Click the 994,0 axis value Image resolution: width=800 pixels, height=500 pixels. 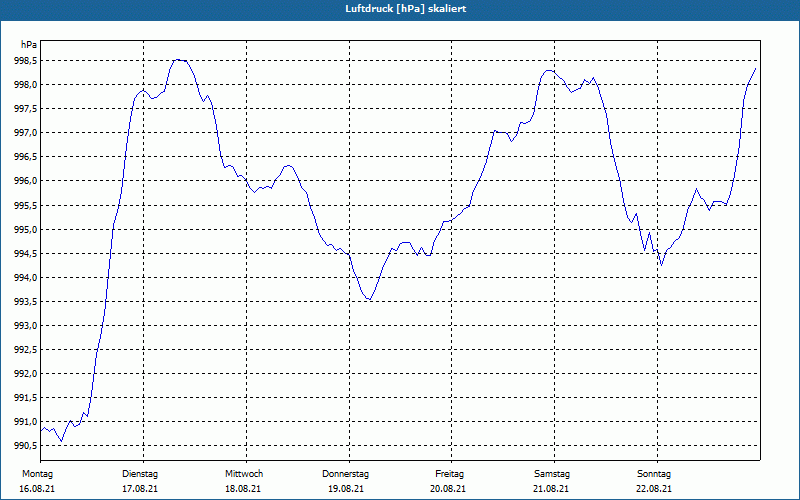coord(24,277)
